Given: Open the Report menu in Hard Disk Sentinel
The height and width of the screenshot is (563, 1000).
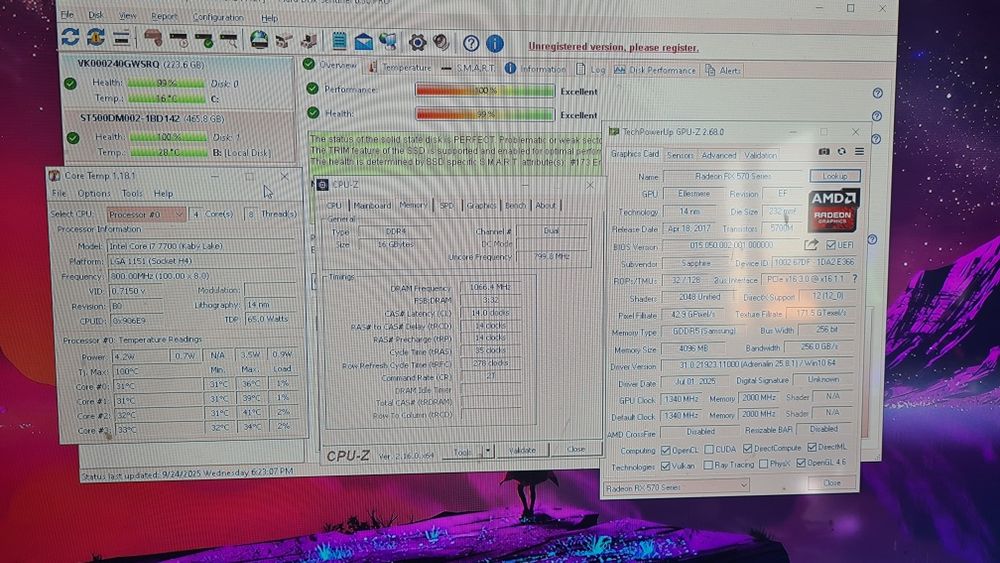Looking at the screenshot, I should [164, 17].
